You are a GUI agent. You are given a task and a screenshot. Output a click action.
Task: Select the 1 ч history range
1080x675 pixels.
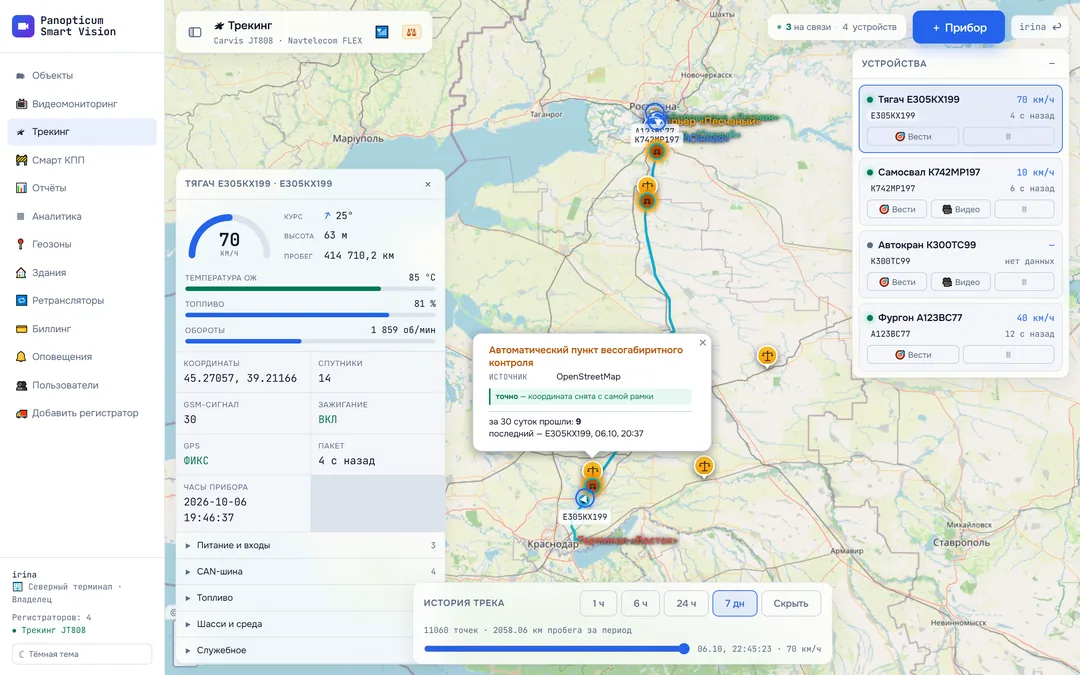(x=598, y=603)
